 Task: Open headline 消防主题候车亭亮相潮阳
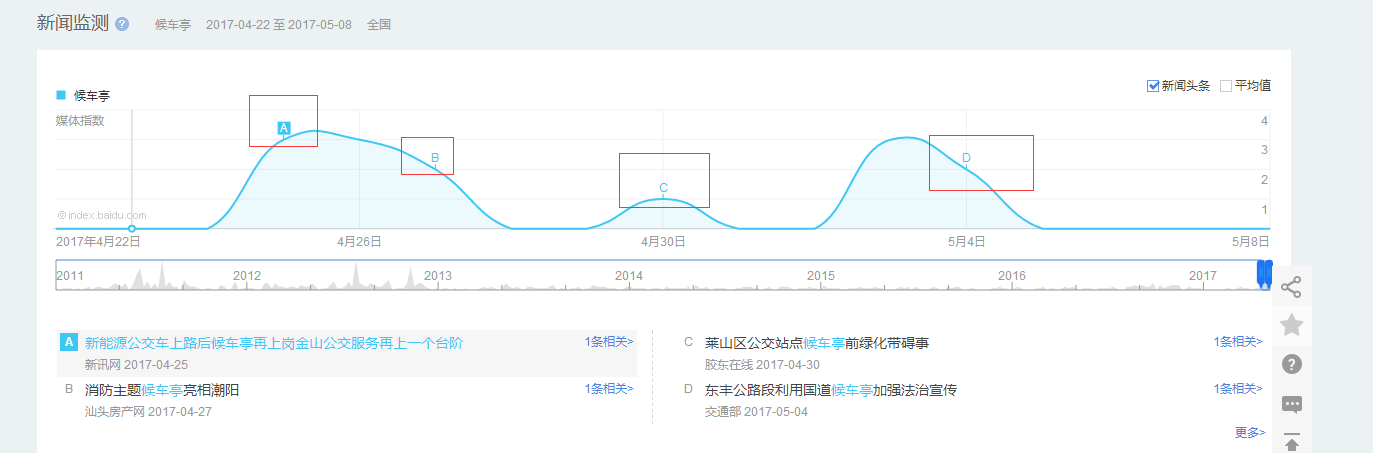point(162,390)
